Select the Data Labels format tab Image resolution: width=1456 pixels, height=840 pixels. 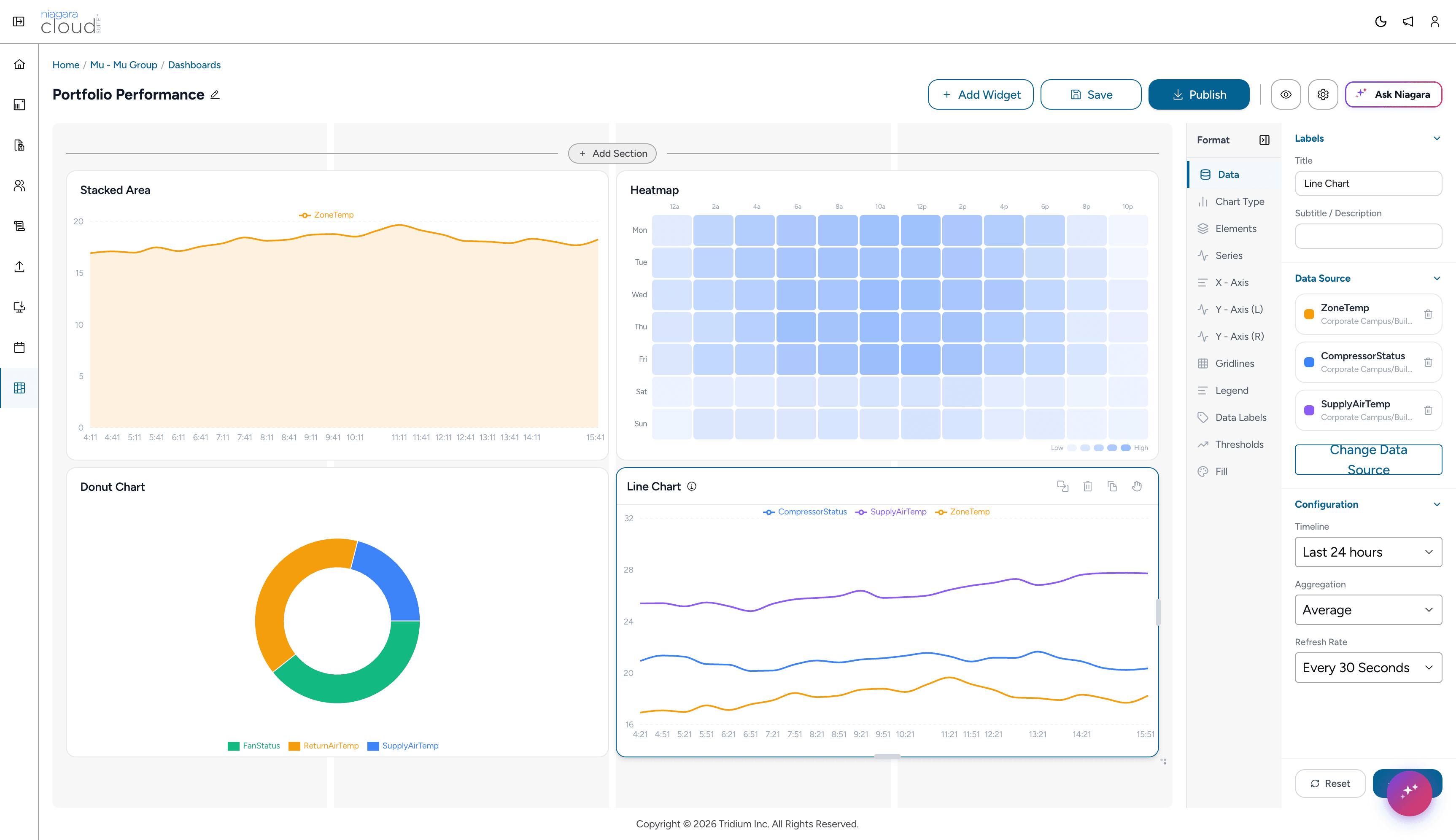tap(1233, 418)
